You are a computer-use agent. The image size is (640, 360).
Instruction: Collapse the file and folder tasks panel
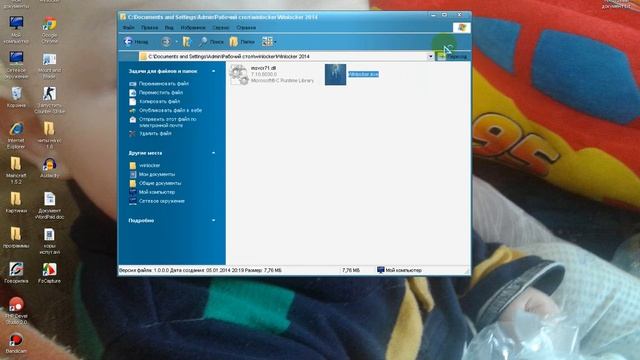coord(213,71)
